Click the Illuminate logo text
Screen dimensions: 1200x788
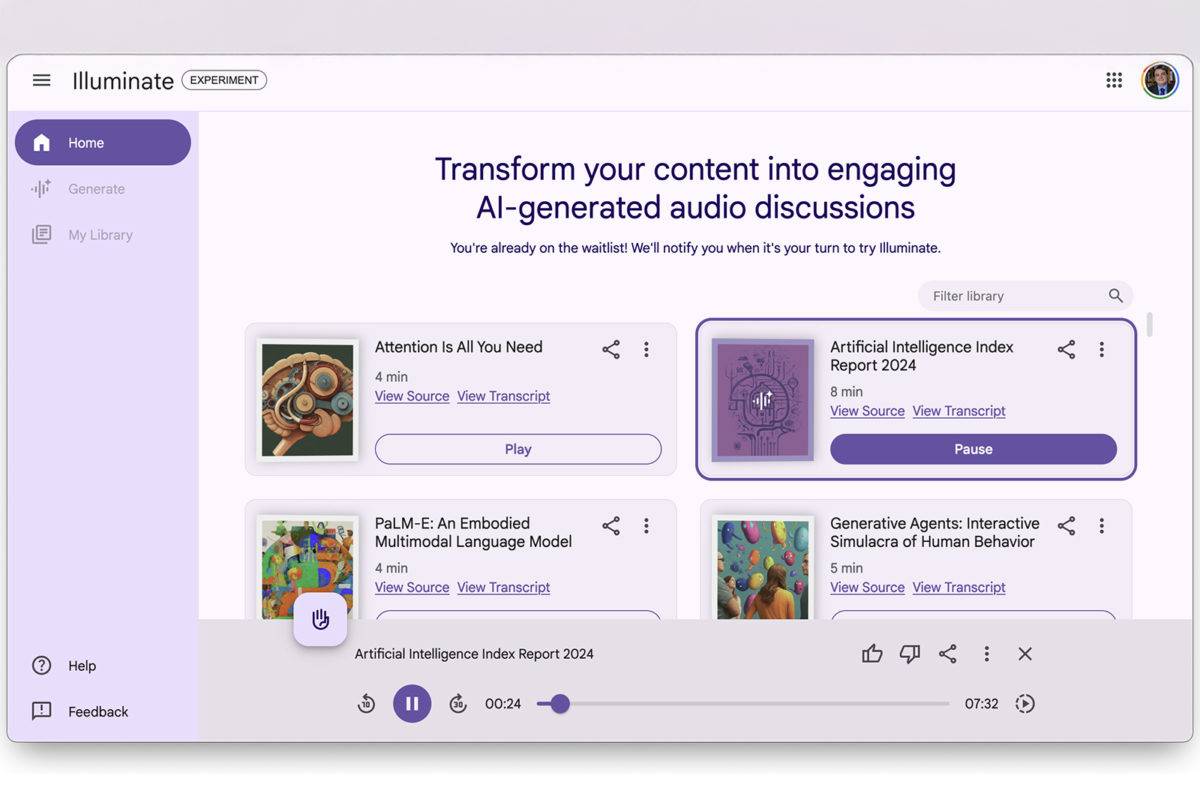point(123,81)
